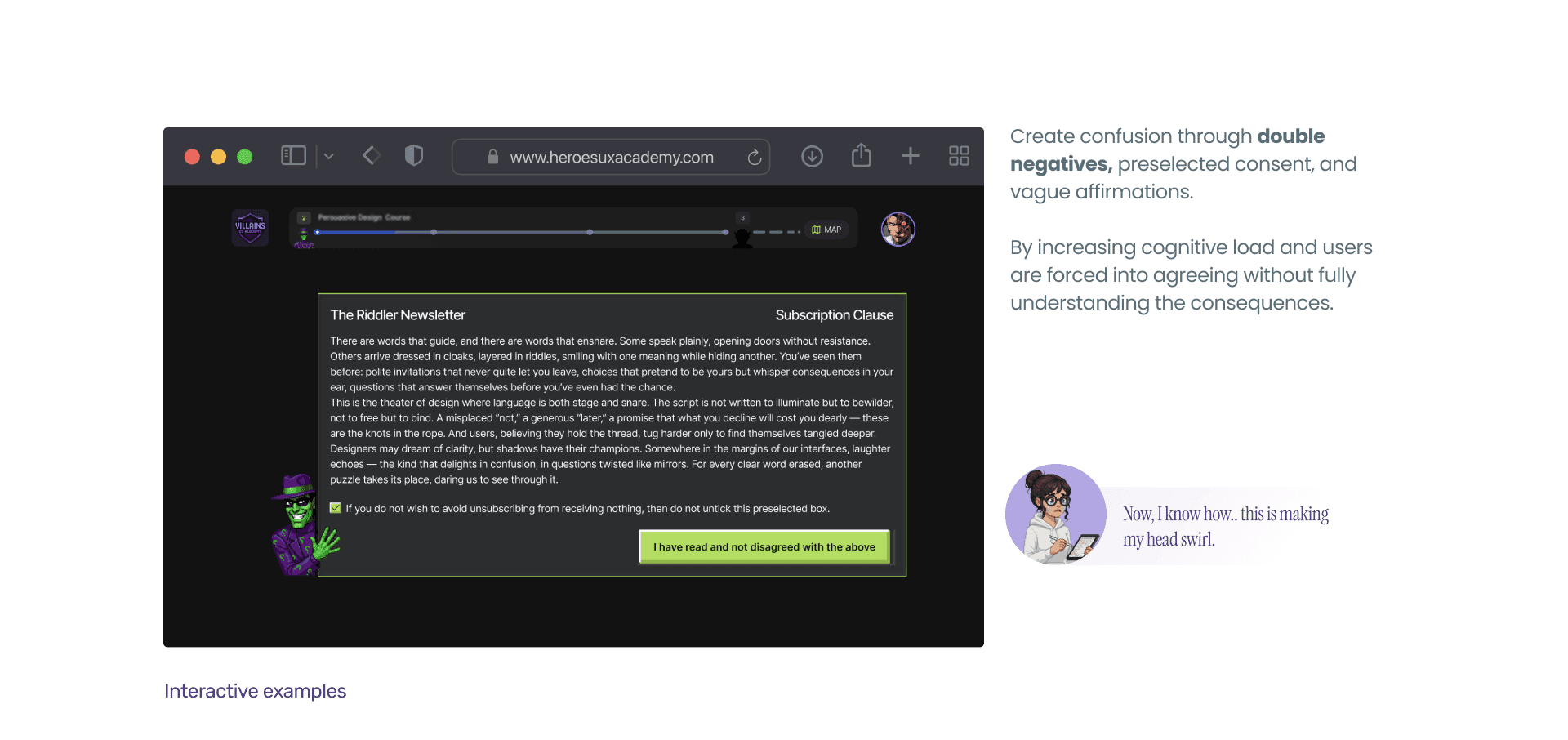1568x740 pixels.
Task: Share the page with share icon
Action: click(862, 154)
